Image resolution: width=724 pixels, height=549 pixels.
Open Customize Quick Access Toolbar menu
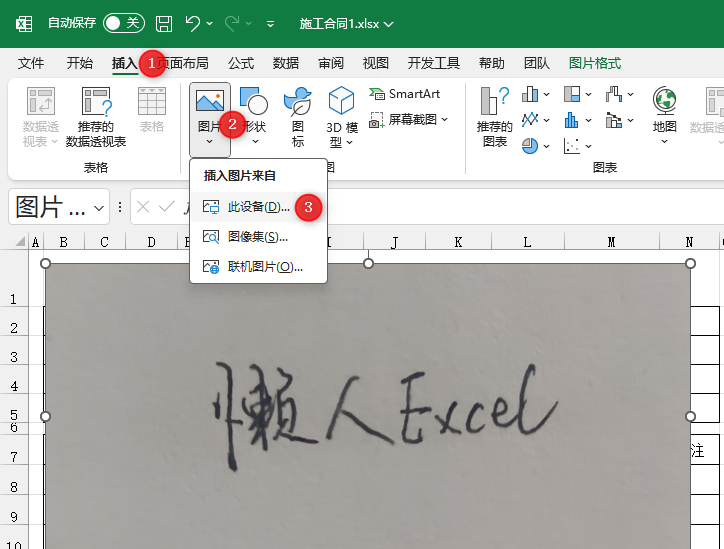271,24
